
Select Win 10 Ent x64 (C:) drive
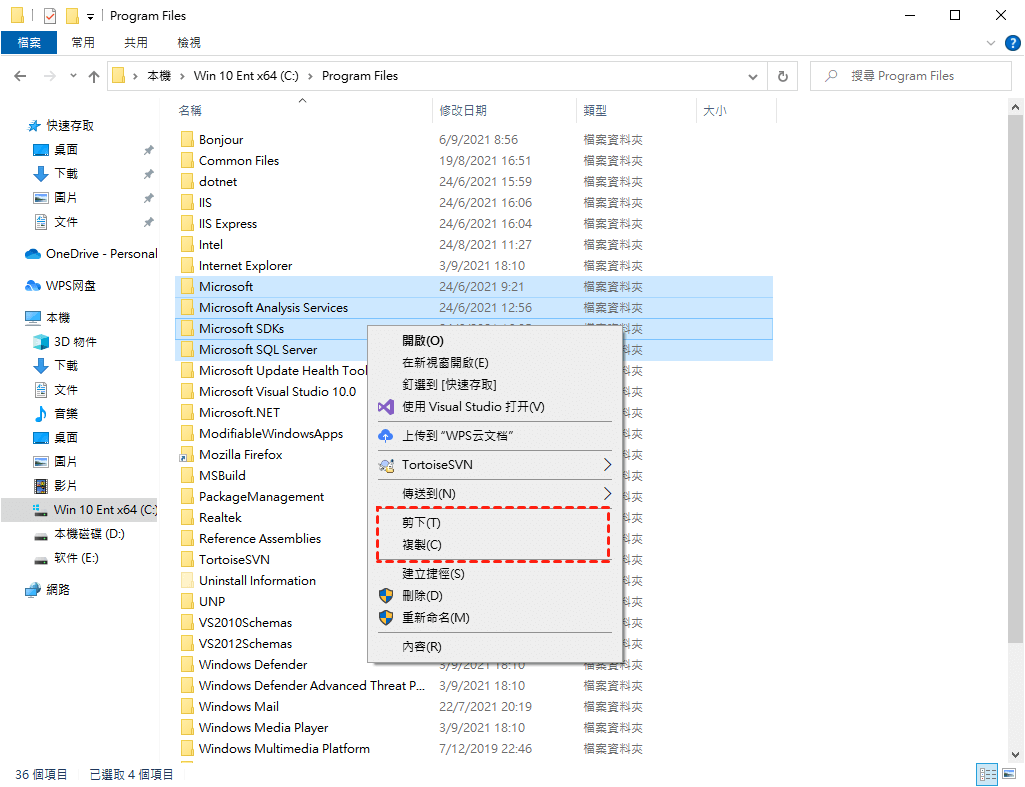pyautogui.click(x=79, y=510)
